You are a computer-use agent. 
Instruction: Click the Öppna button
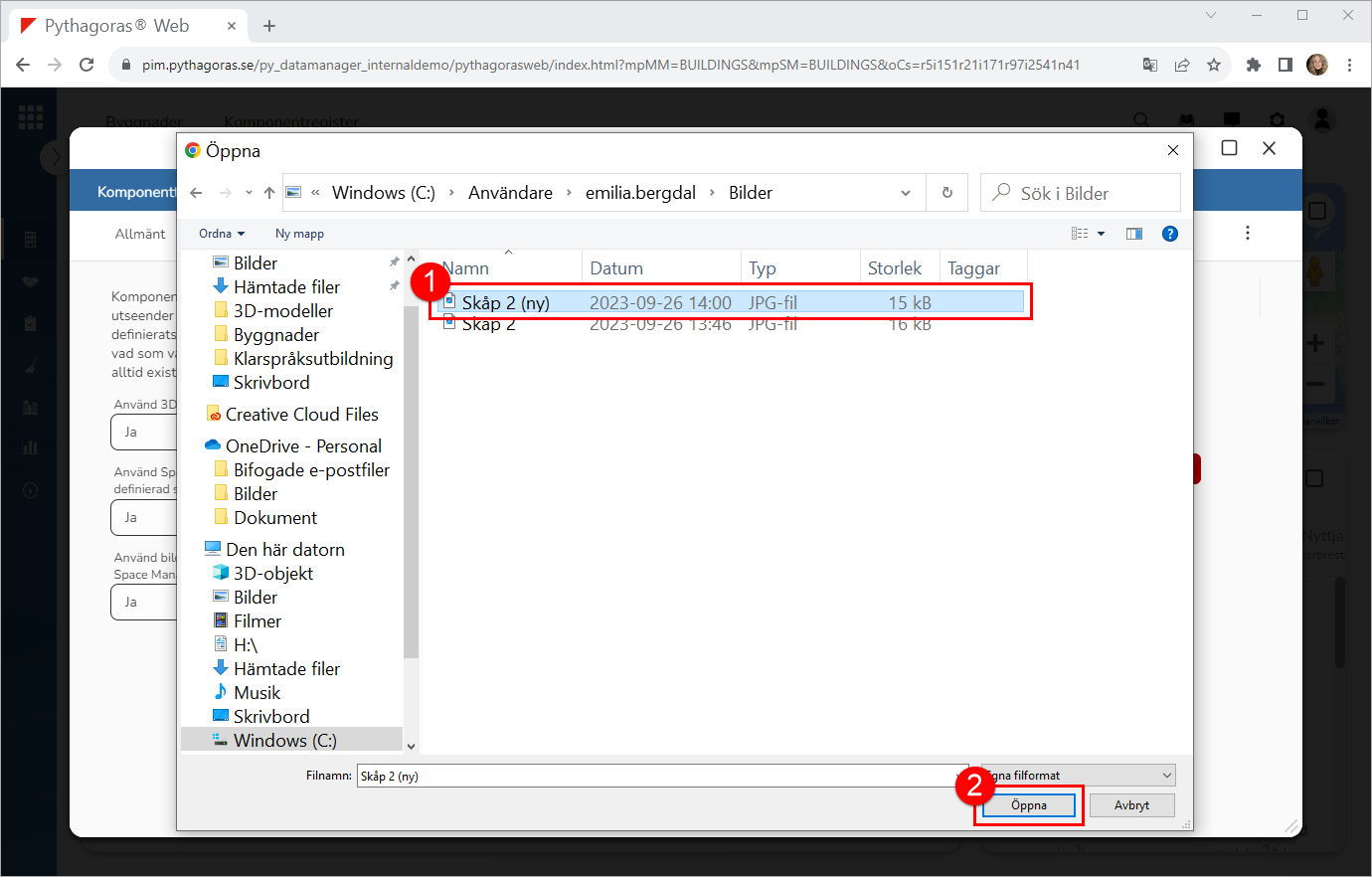point(1028,805)
